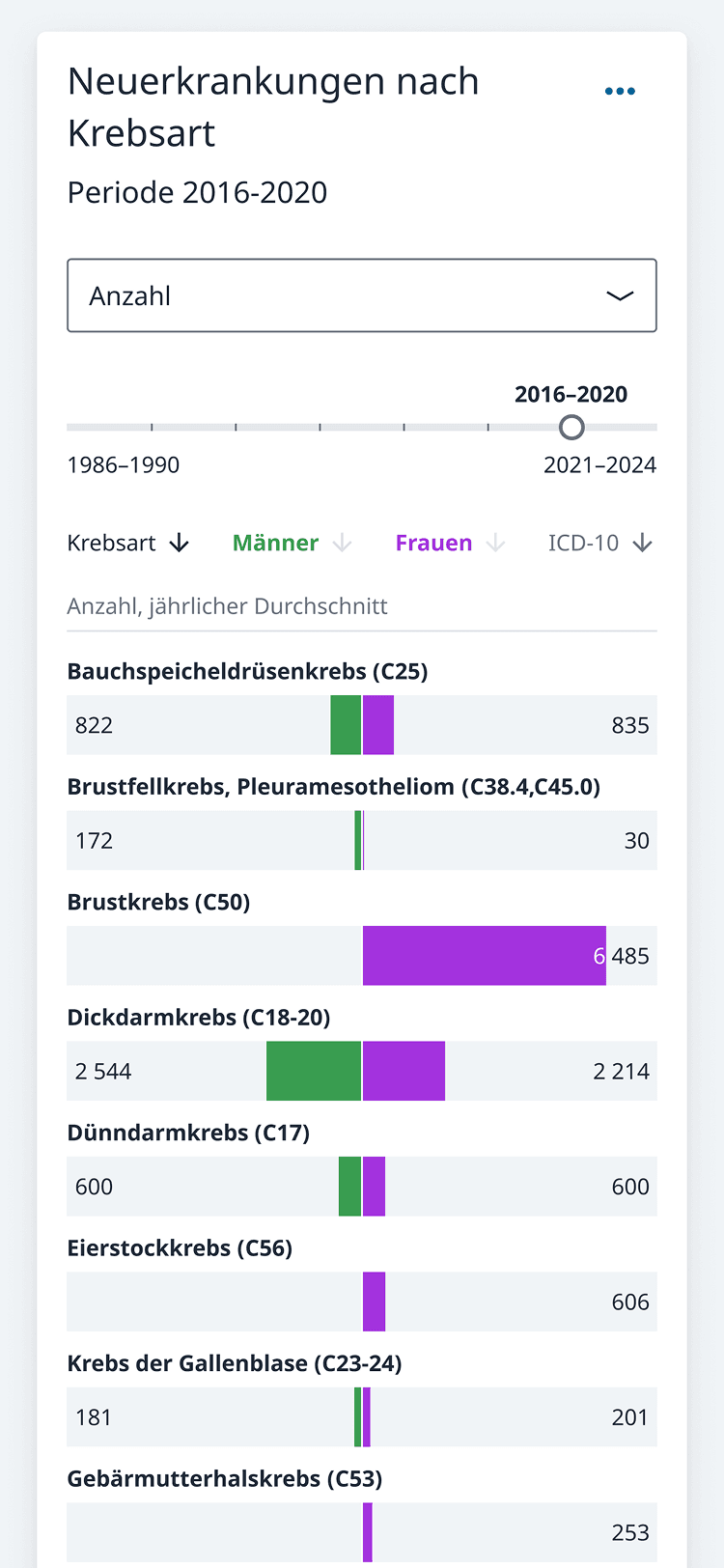Sort the table by Krebsart label
This screenshot has width=724, height=1568.
tap(111, 544)
